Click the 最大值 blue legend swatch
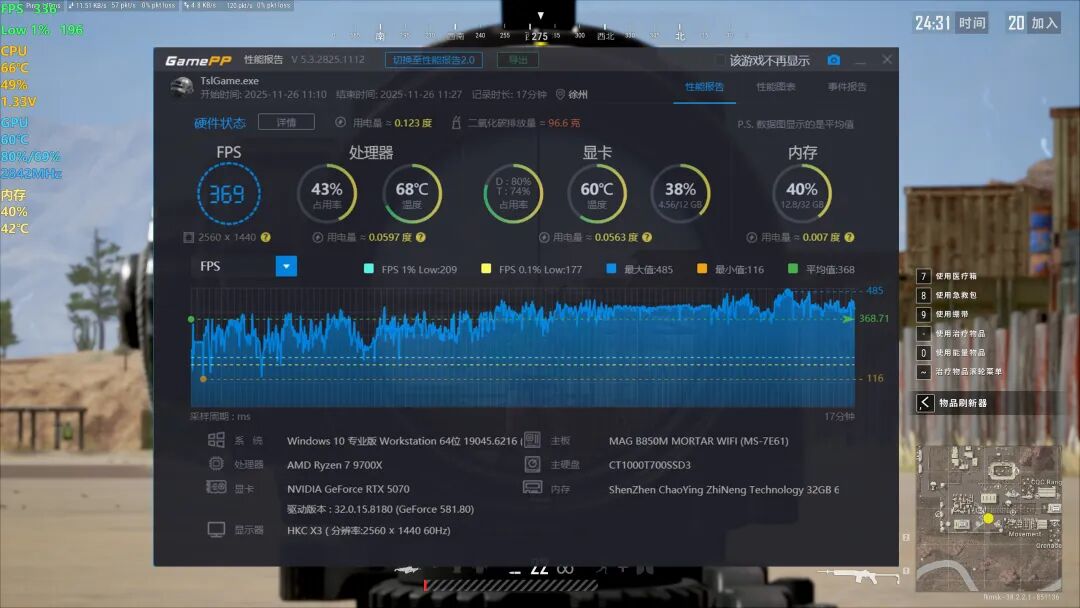The width and height of the screenshot is (1080, 608). coord(611,269)
